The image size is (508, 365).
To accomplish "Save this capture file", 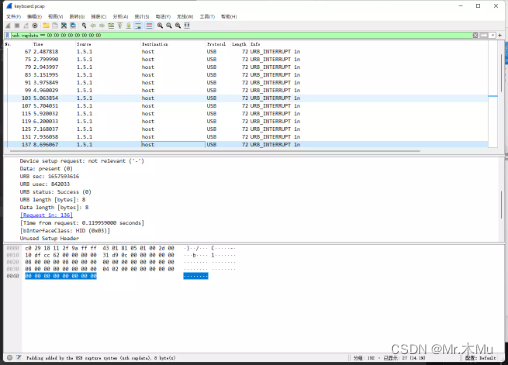I will (55, 26).
